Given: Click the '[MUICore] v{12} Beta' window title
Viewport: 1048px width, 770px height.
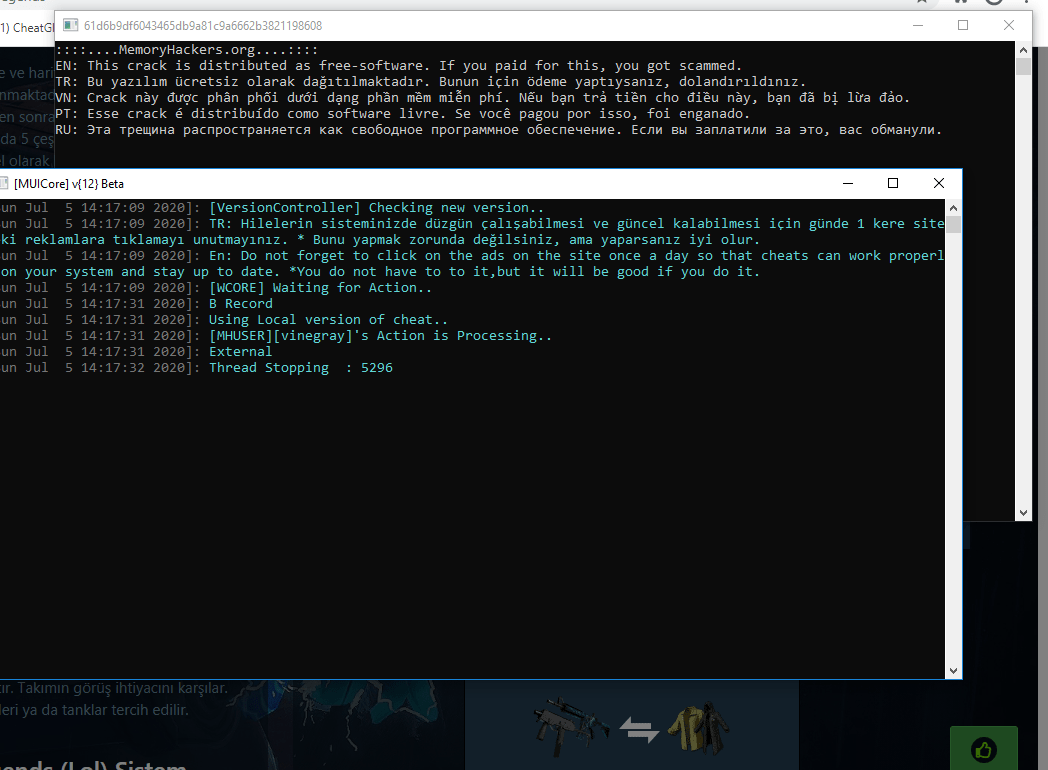Looking at the screenshot, I should 69,184.
